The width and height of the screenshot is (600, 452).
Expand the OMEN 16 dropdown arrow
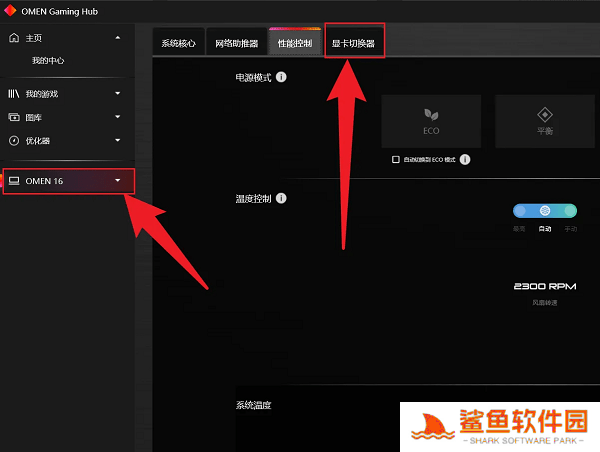click(x=118, y=180)
